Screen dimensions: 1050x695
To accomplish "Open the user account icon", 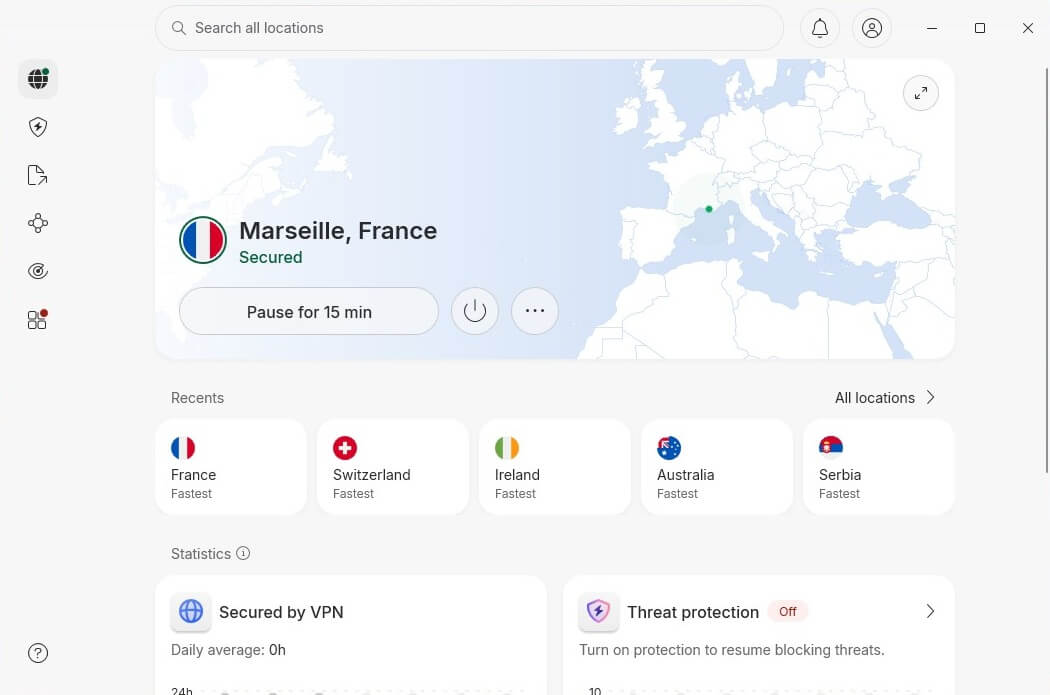I will 872,28.
